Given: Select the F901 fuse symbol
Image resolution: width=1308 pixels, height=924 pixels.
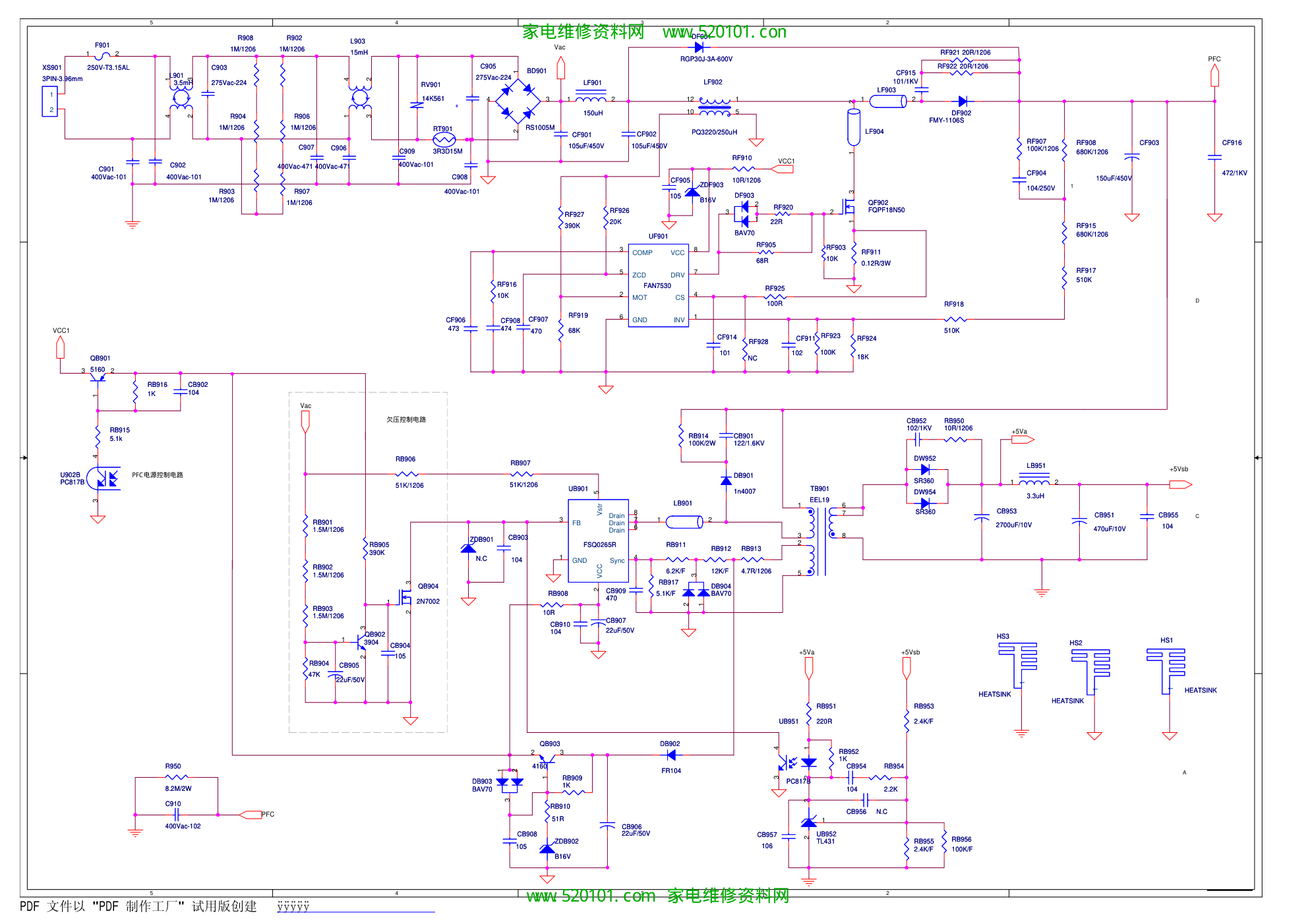Looking at the screenshot, I should click(x=102, y=56).
